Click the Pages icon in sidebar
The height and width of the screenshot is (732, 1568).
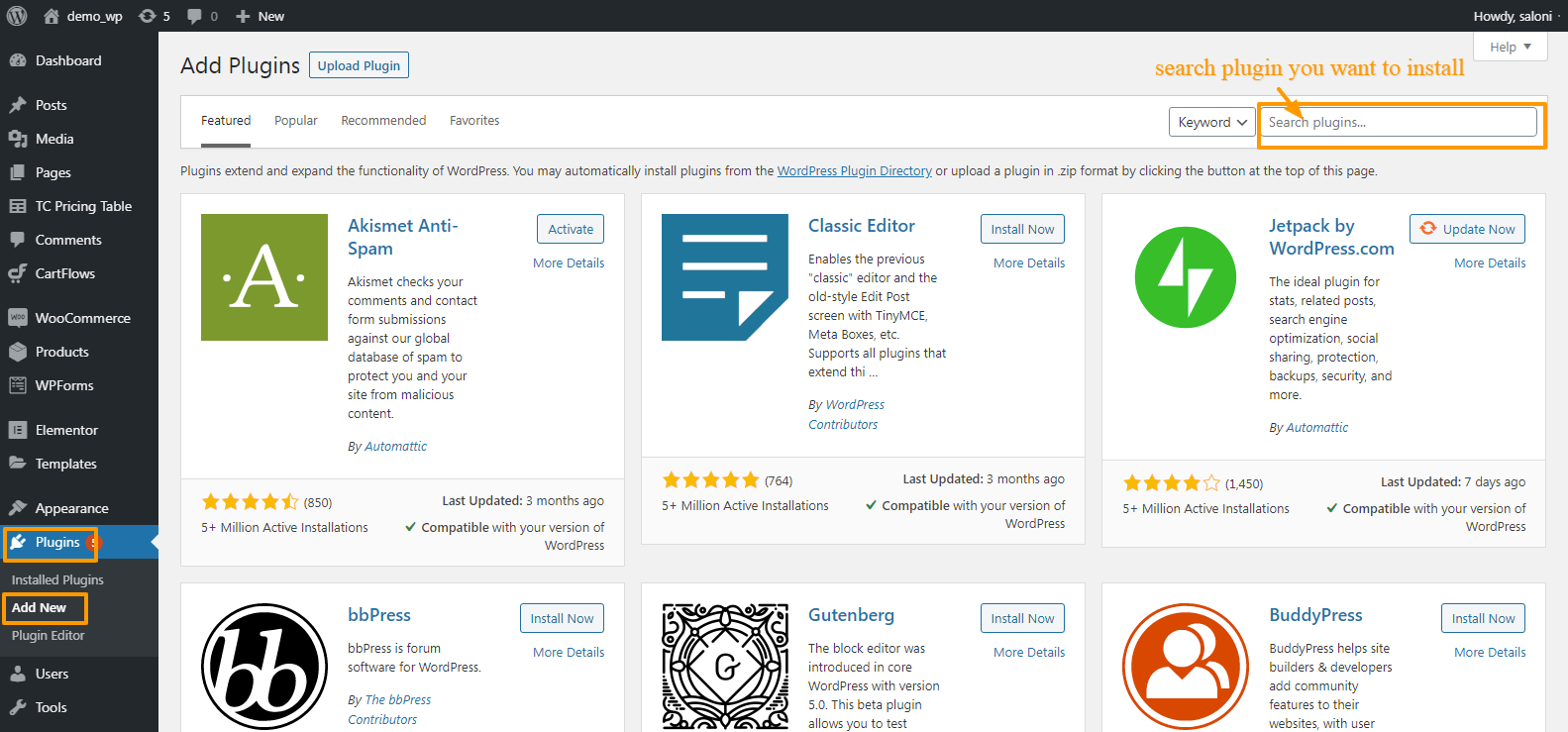(18, 172)
